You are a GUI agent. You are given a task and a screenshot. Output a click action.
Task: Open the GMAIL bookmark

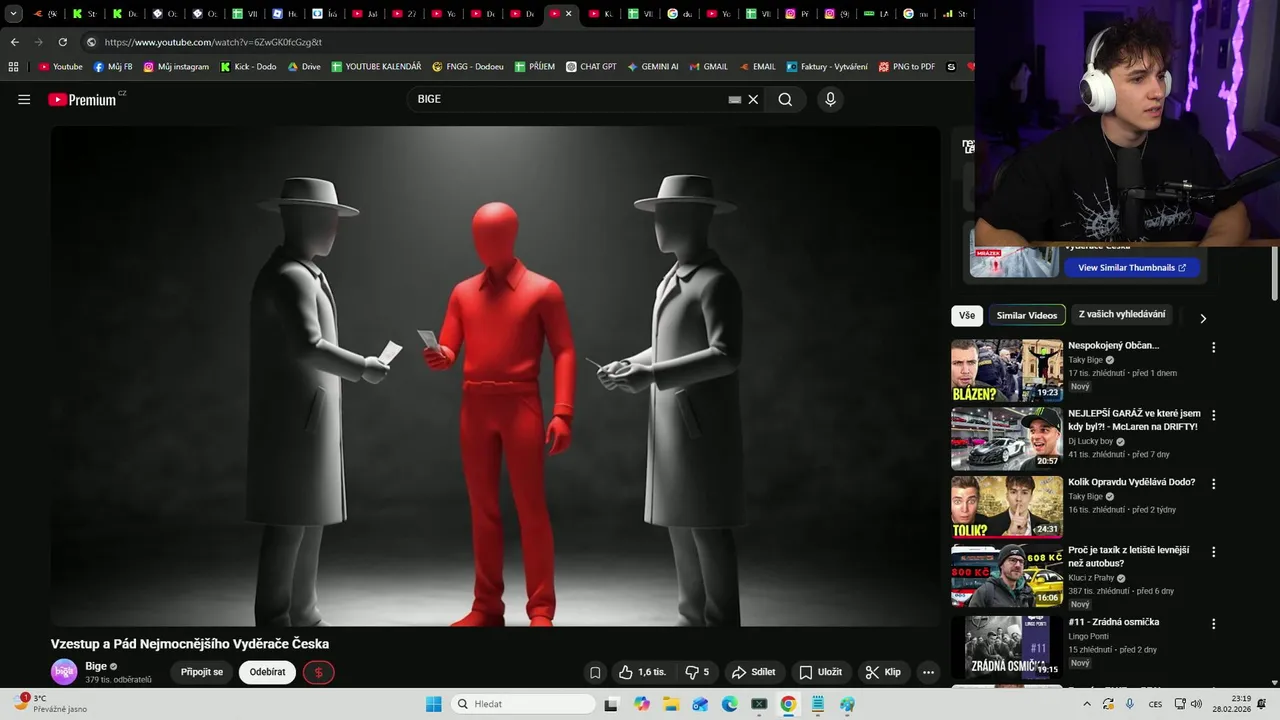click(708, 67)
